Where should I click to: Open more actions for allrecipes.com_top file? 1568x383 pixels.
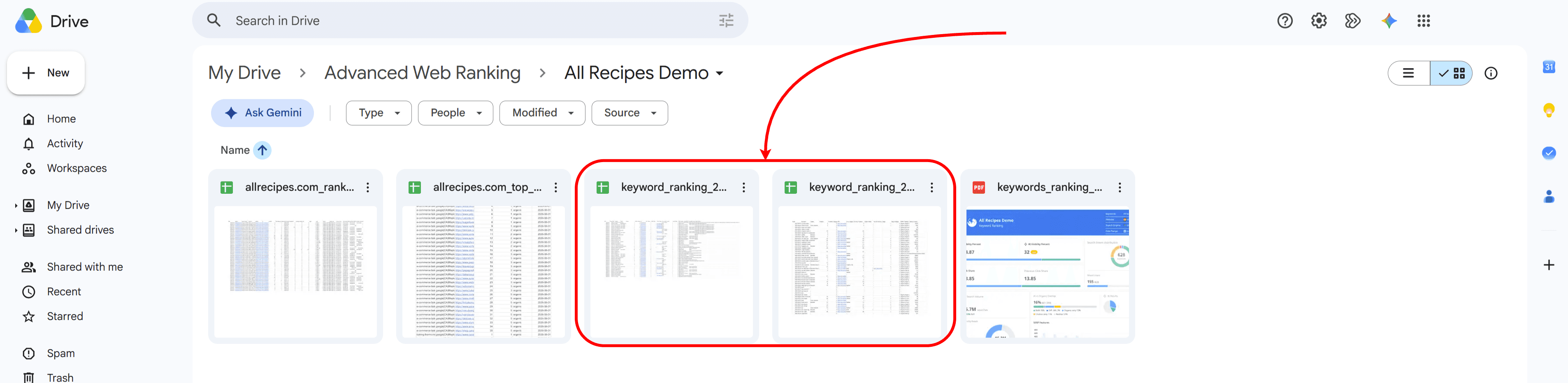click(556, 188)
